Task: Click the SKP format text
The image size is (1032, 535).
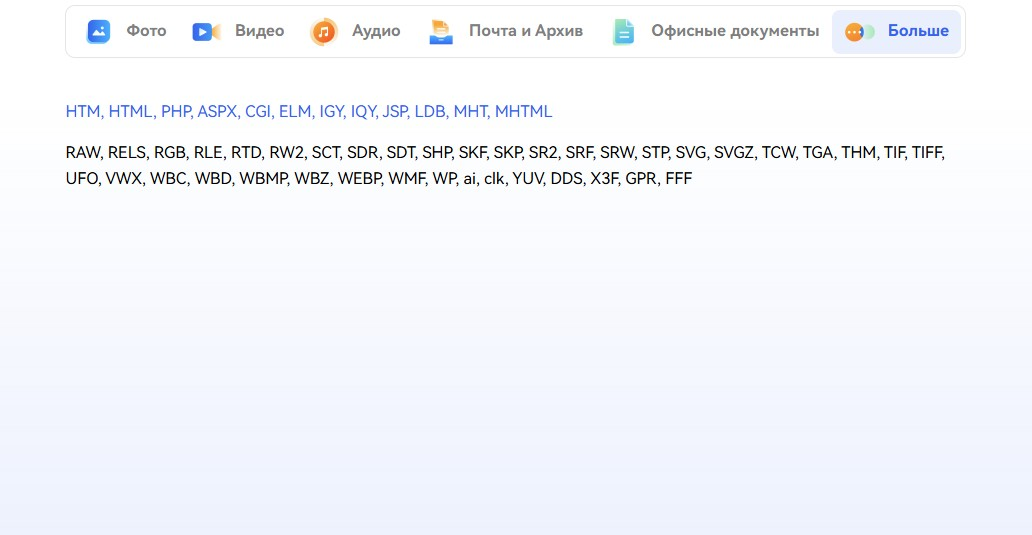Action: 507,153
